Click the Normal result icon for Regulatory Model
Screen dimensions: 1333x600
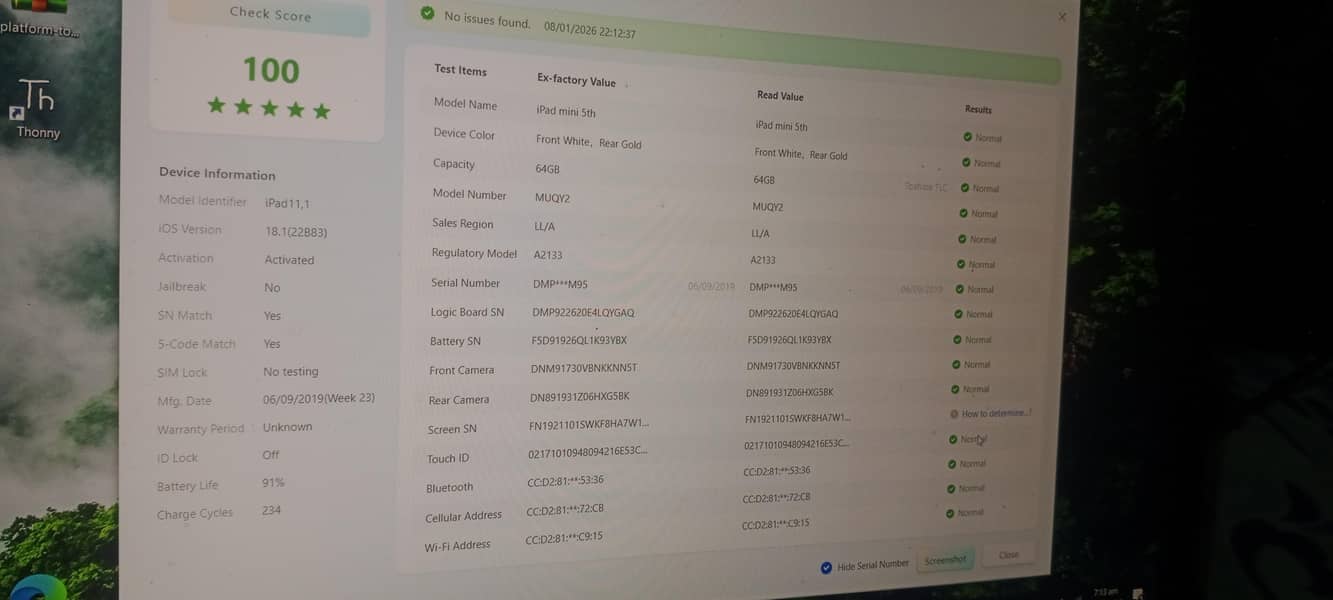click(x=961, y=264)
